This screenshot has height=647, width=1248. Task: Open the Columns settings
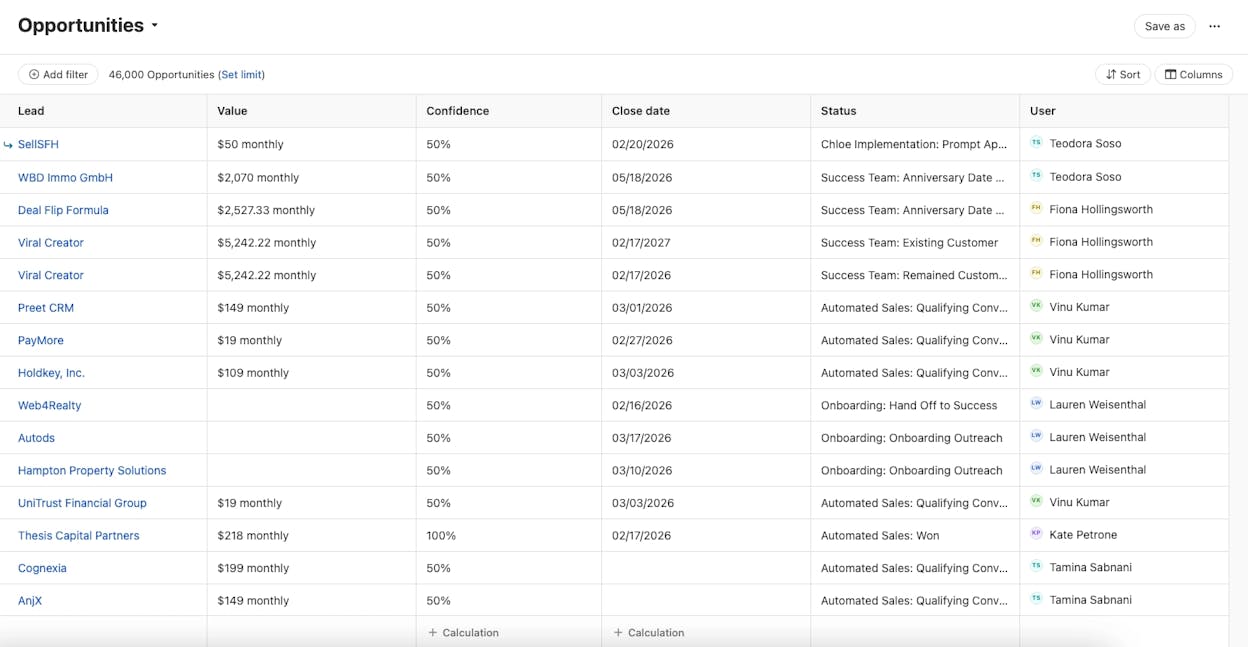tap(1194, 74)
